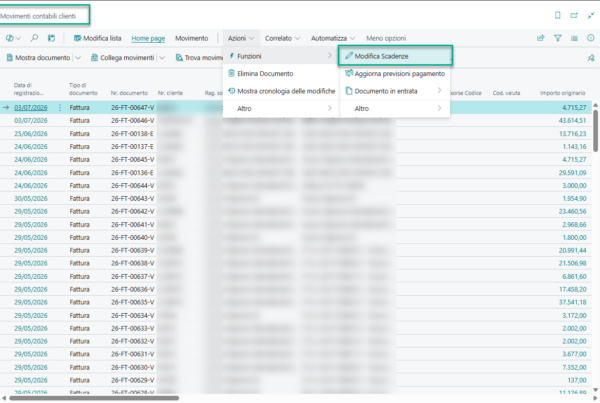600x403 pixels.
Task: Open the filter pane funnel icon
Action: coord(558,38)
